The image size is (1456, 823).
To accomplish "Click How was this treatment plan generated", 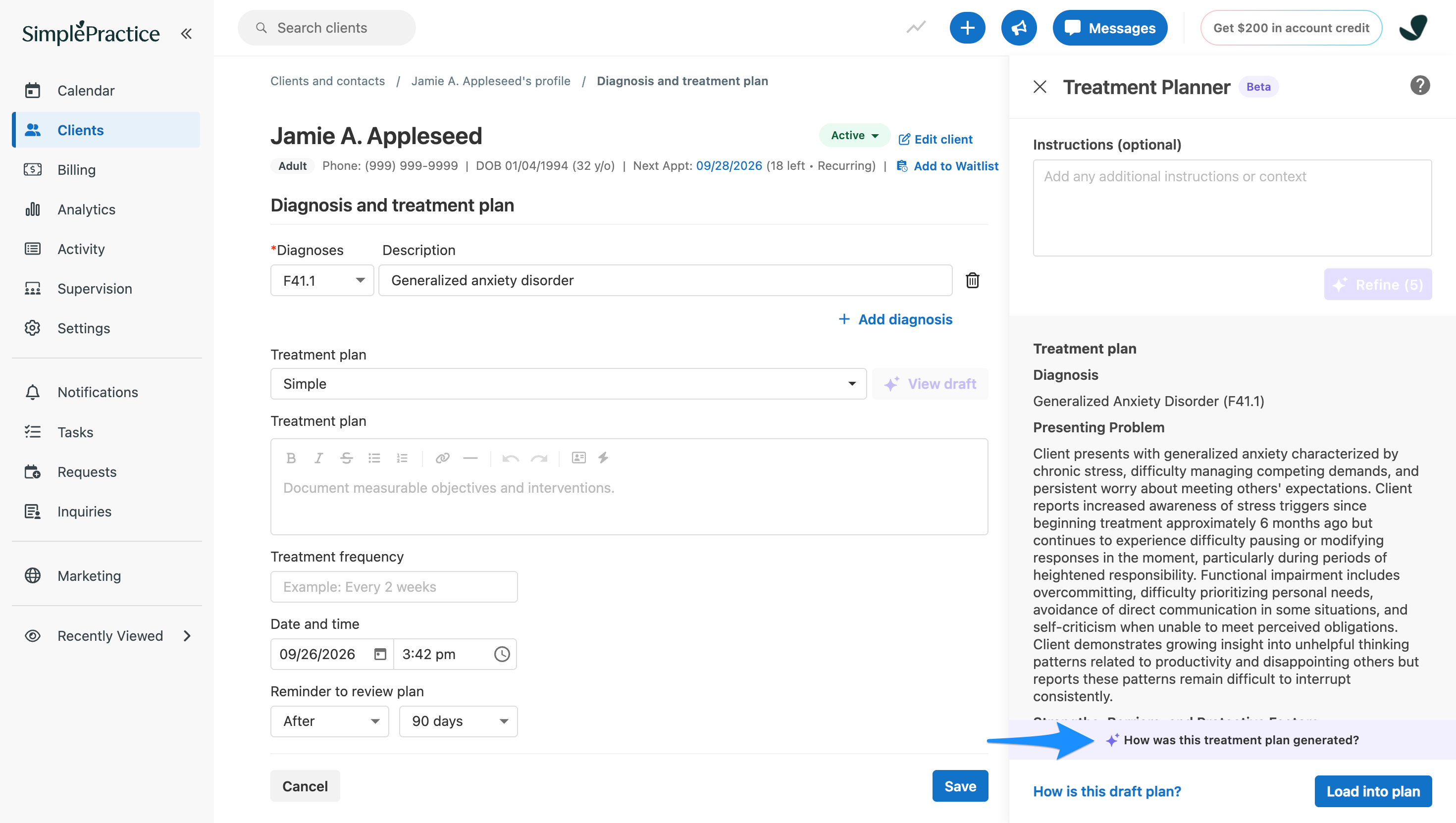I will 1232,740.
